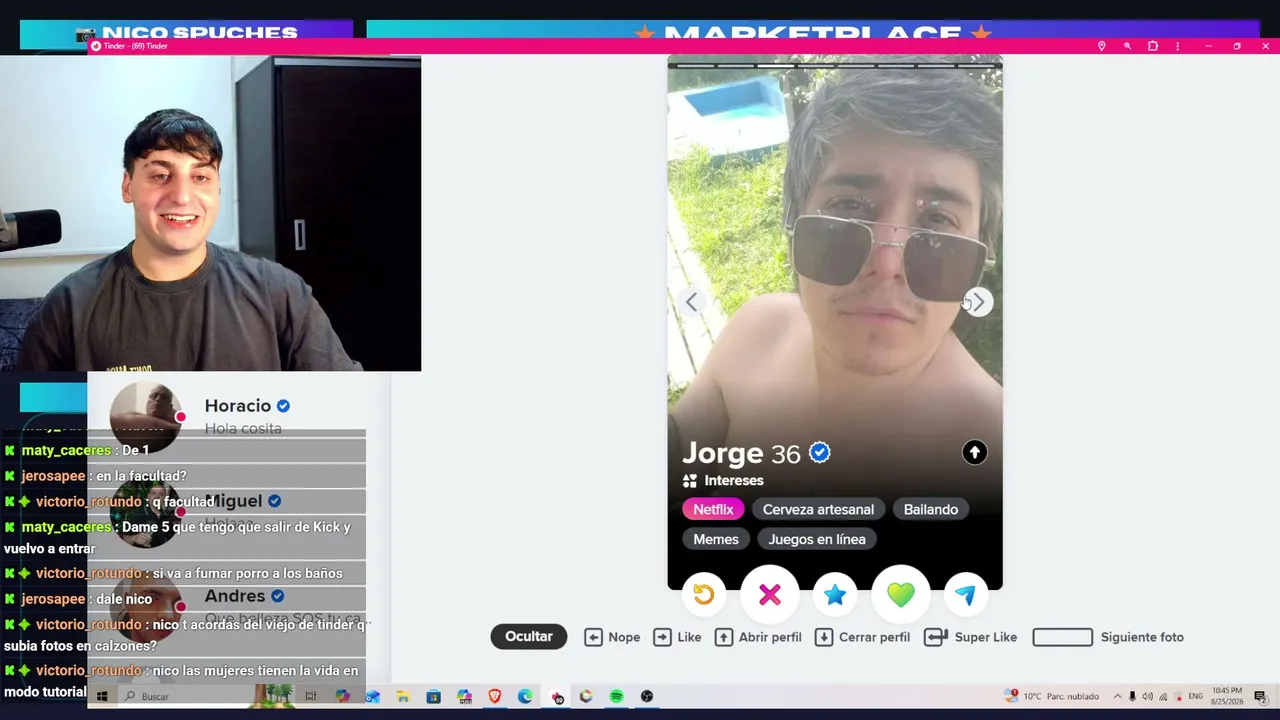Click the Like right-arrow key hint
Viewport: 1280px width, 720px height.
coord(662,637)
